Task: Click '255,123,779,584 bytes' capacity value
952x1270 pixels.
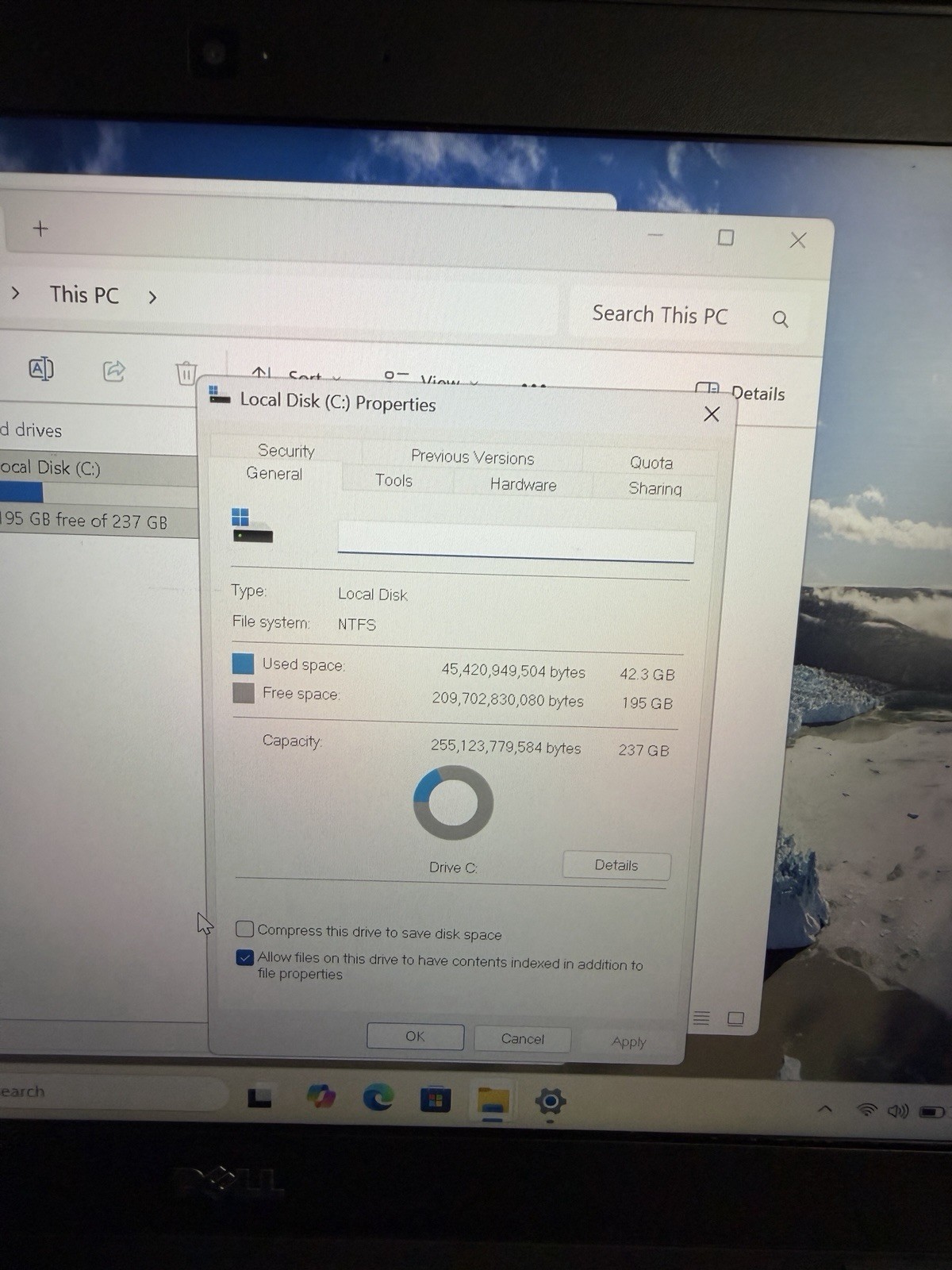Action: [505, 746]
